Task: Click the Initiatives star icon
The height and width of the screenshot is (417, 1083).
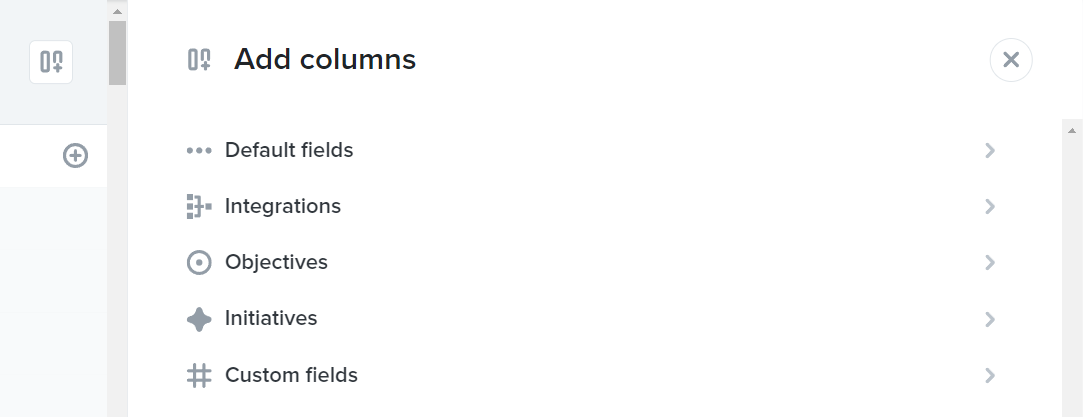Action: tap(199, 319)
